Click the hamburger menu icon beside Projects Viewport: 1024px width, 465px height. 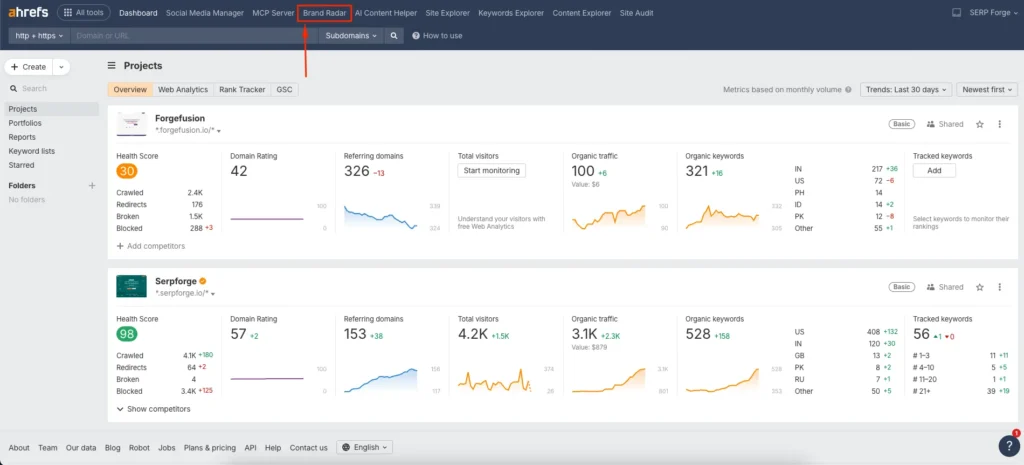(x=112, y=66)
